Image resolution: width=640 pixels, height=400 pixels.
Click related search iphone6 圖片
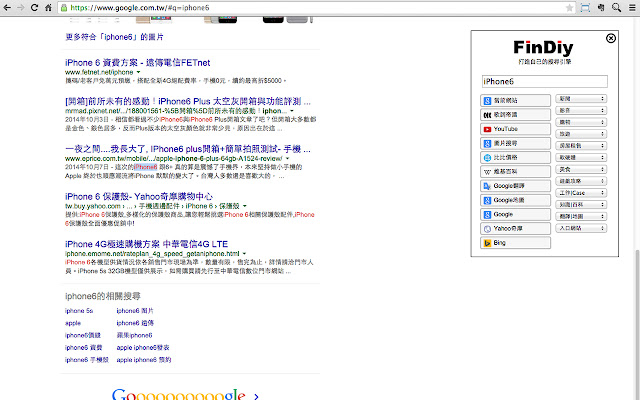pos(135,311)
